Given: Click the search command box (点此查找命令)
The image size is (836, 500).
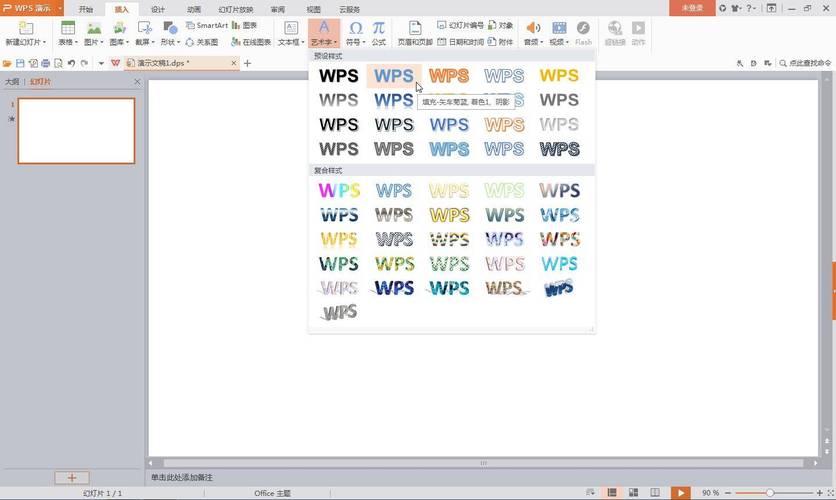Looking at the screenshot, I should tap(805, 63).
